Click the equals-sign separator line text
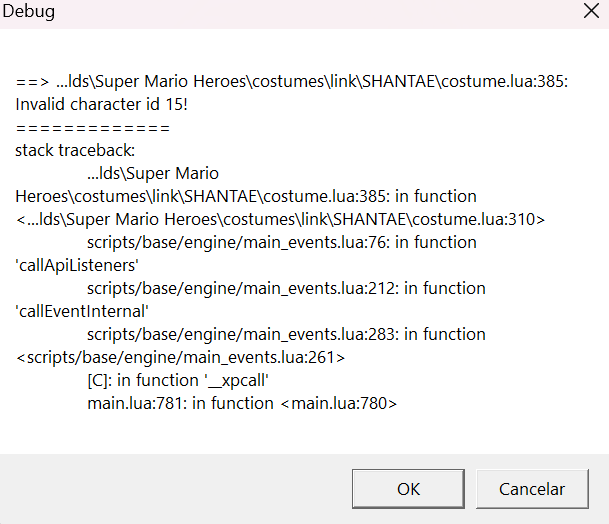This screenshot has width=609, height=524. tap(93, 128)
